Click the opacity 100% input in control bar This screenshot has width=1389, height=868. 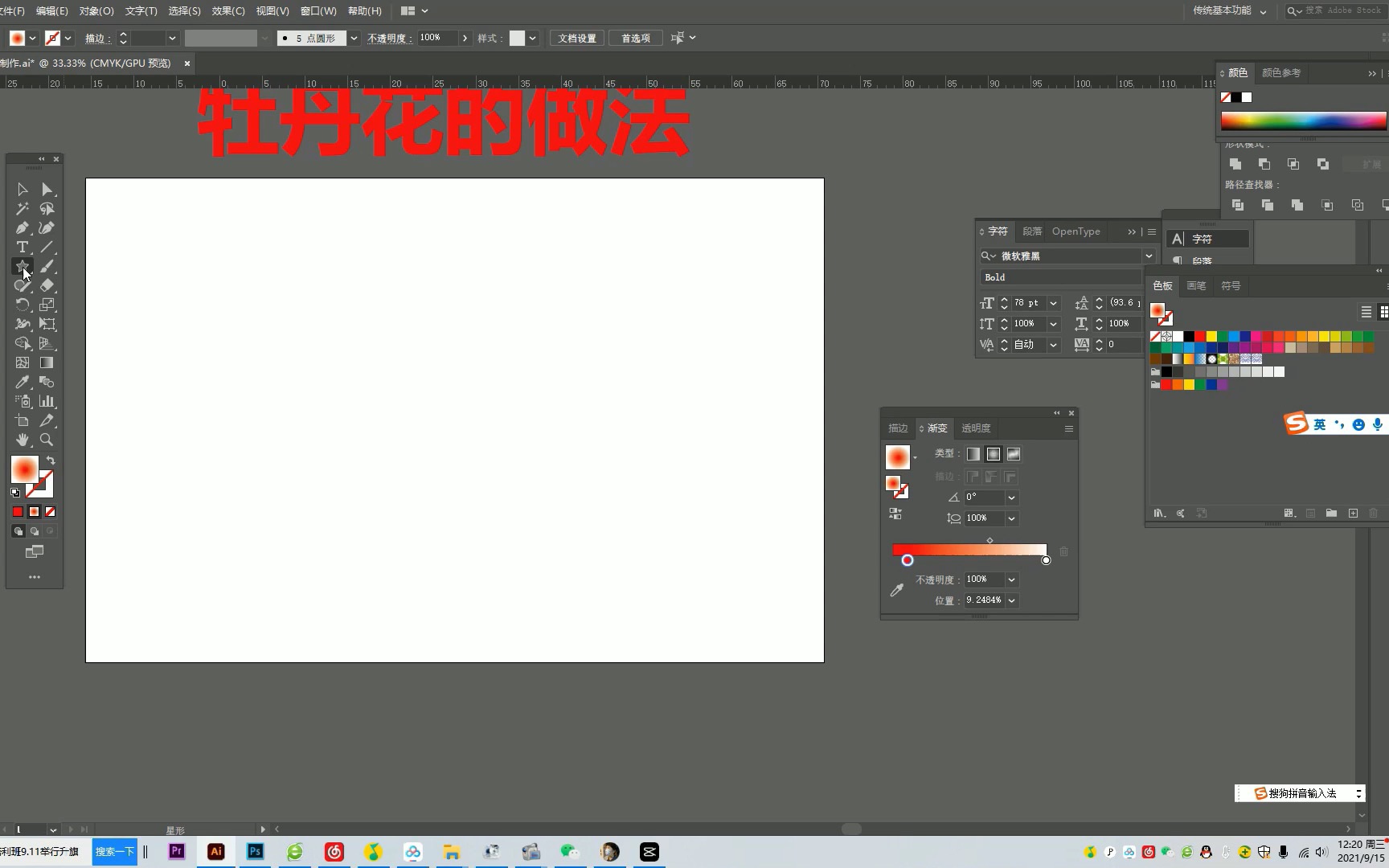(437, 38)
